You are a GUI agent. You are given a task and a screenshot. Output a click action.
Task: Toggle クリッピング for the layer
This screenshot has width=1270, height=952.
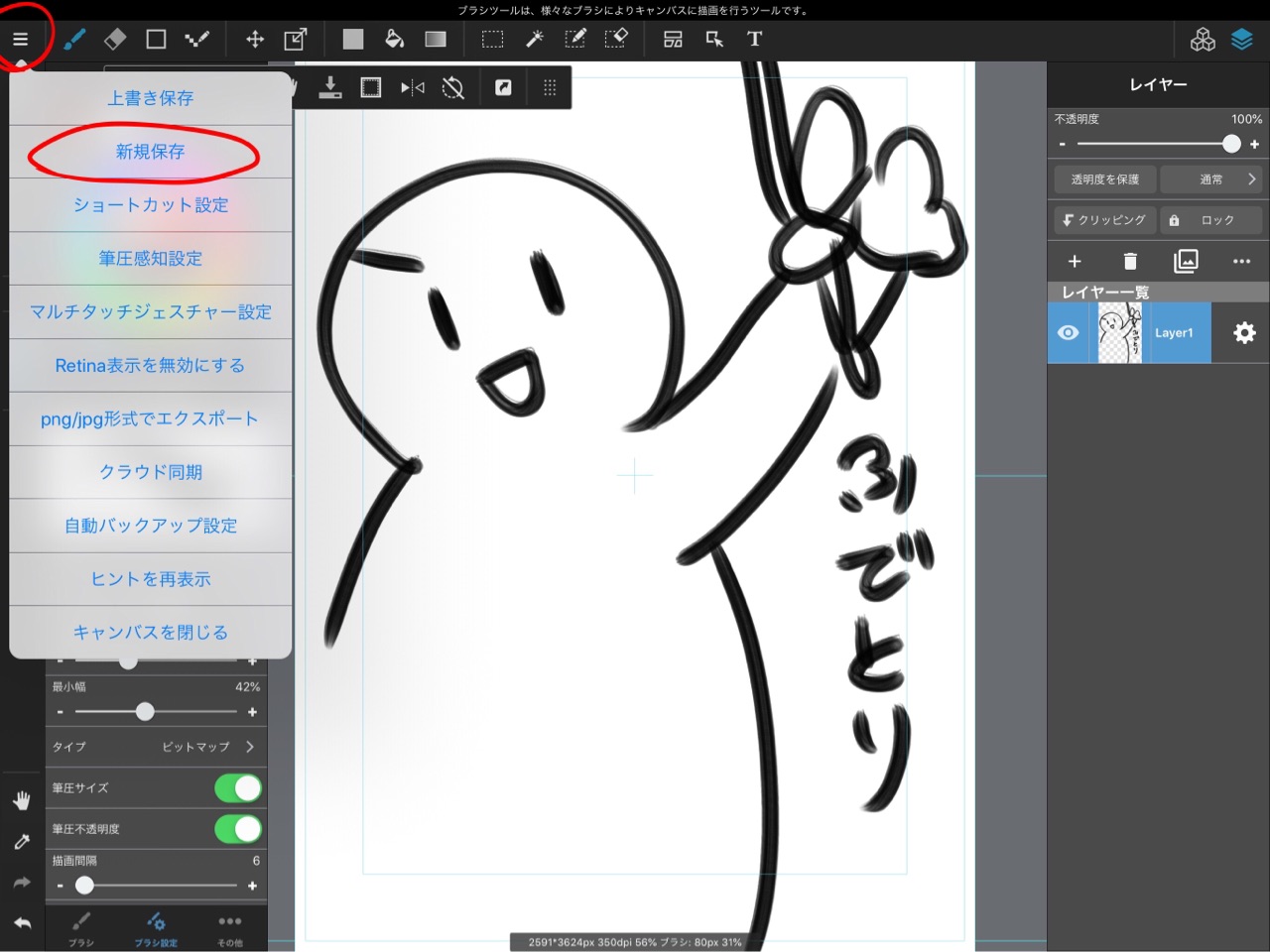tap(1105, 220)
